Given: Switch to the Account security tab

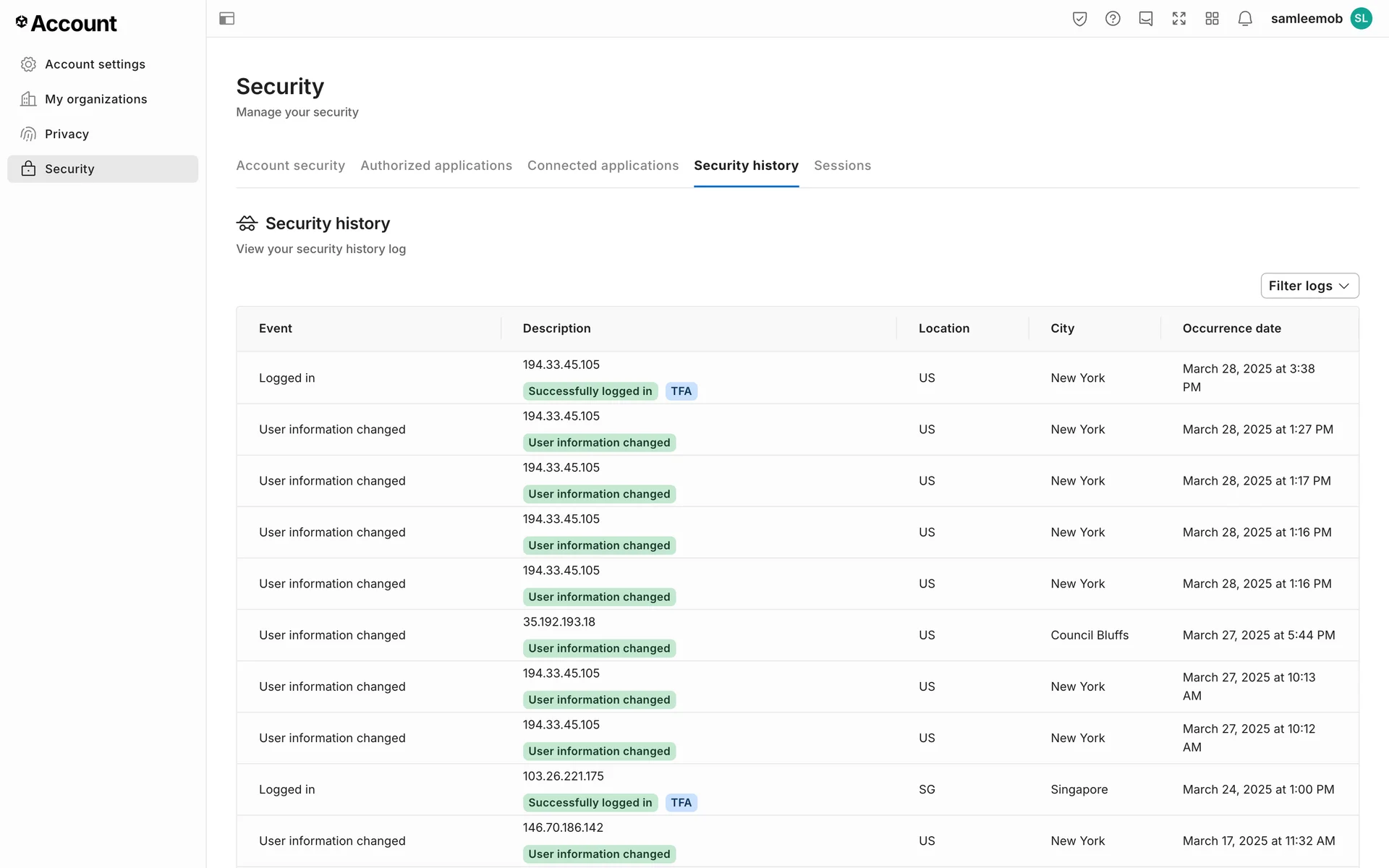Looking at the screenshot, I should [290, 166].
